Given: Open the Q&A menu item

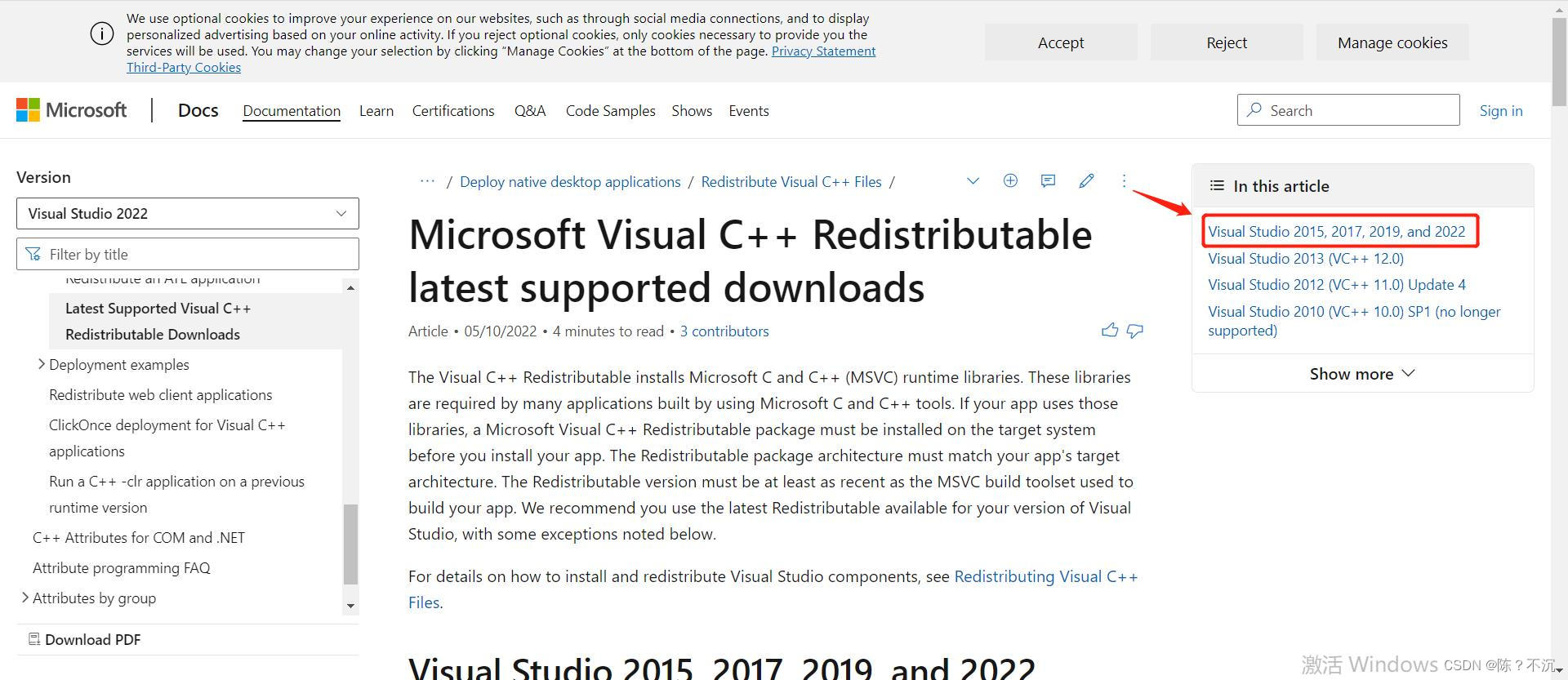Looking at the screenshot, I should (530, 110).
